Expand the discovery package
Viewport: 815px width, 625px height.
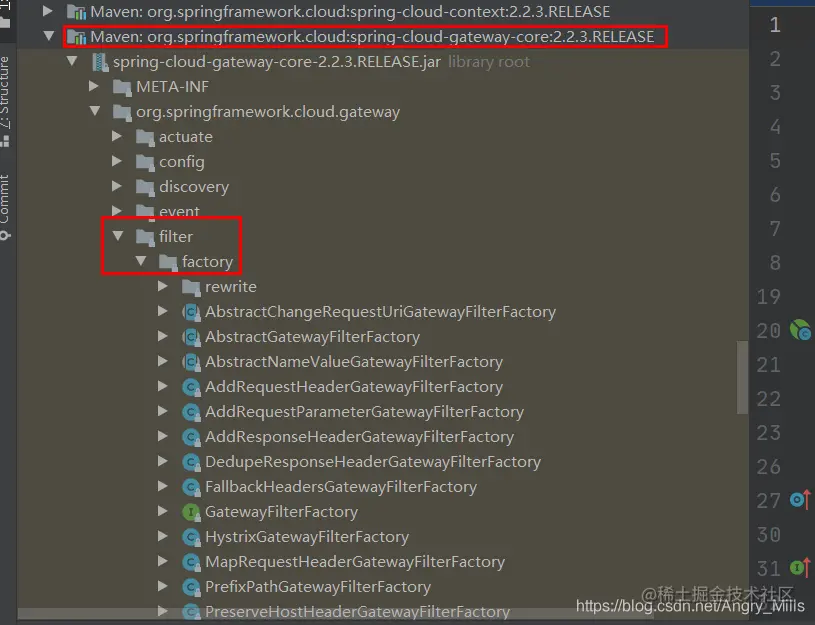pos(116,186)
